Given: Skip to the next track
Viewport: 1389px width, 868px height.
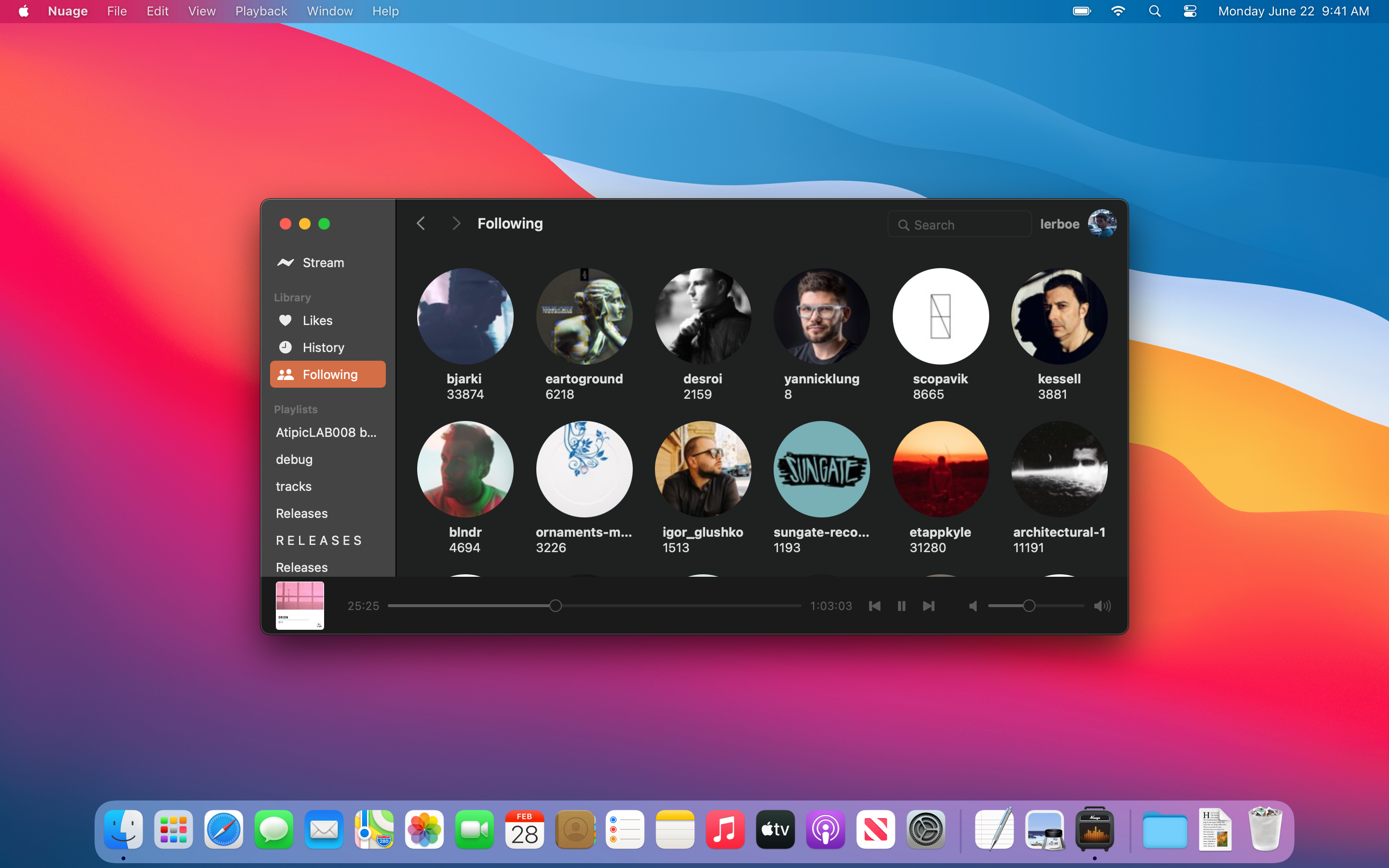Looking at the screenshot, I should tap(928, 606).
